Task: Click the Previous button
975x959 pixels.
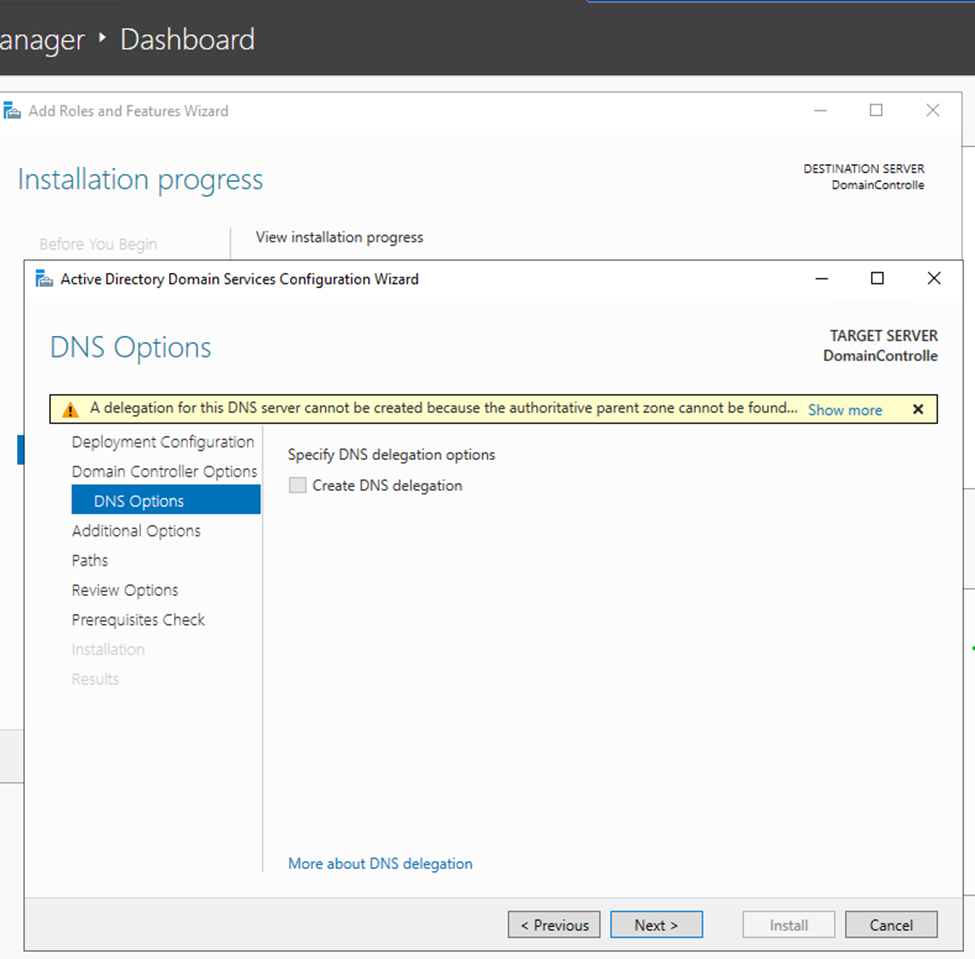Action: pos(553,924)
